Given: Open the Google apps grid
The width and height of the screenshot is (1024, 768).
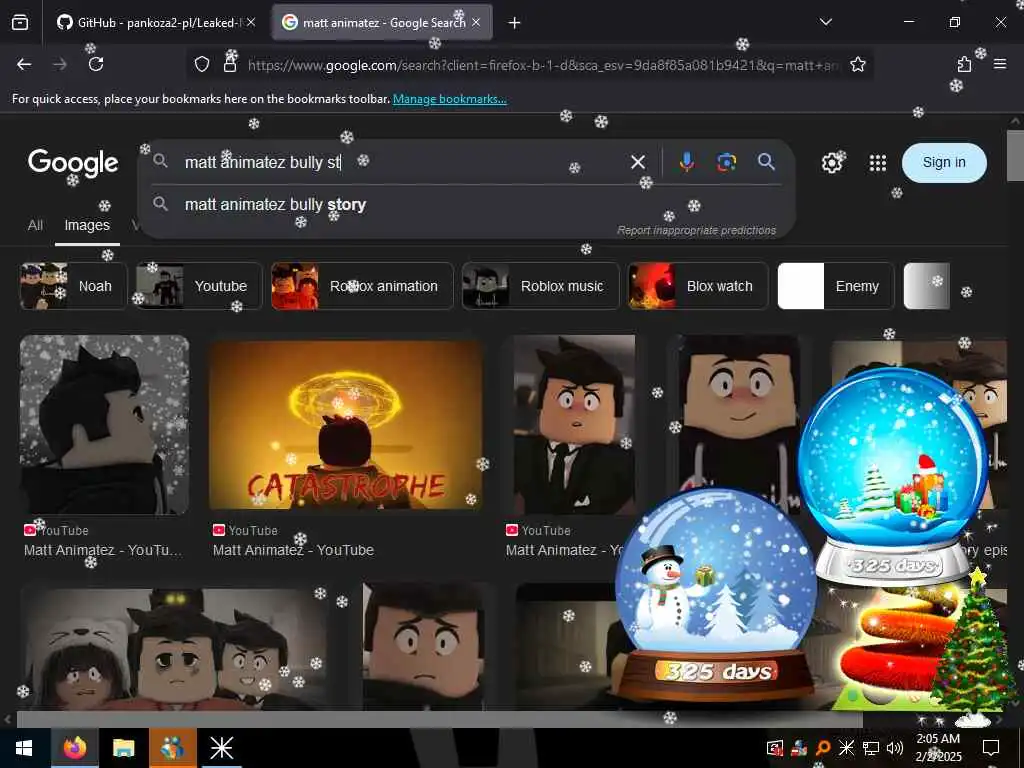Looking at the screenshot, I should coord(878,163).
